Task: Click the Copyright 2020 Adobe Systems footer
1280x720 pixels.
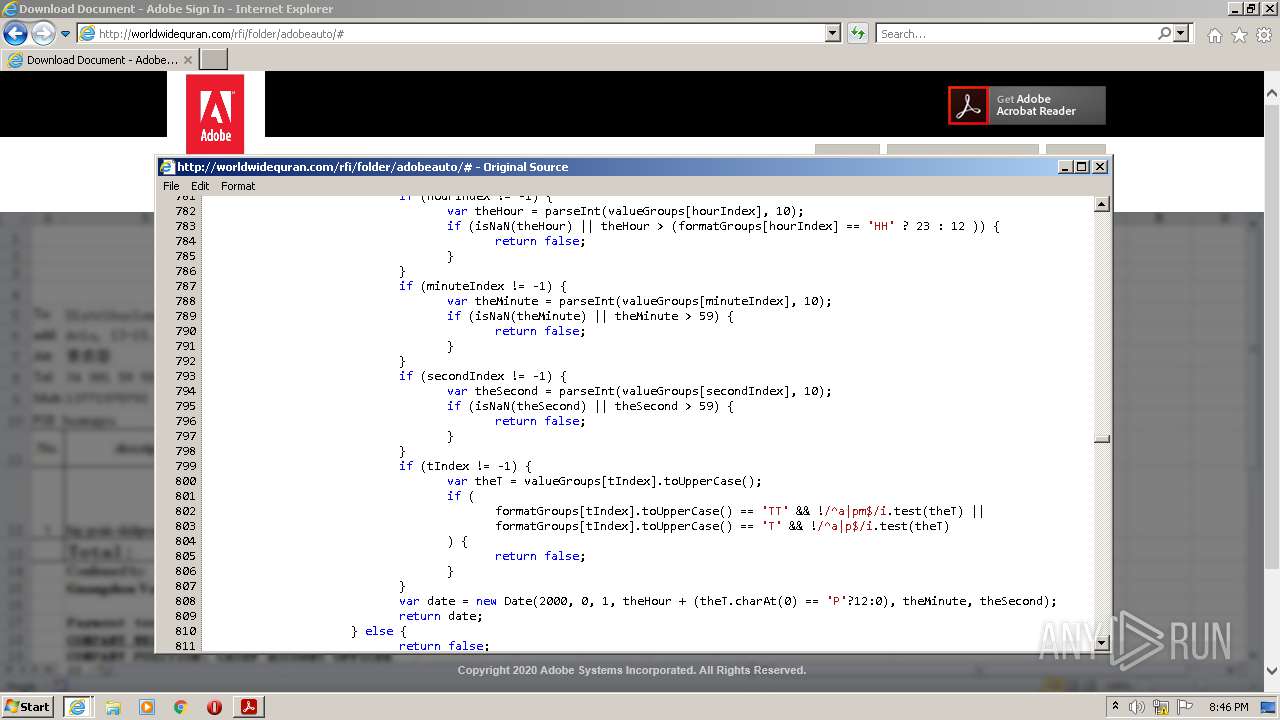Action: (632, 670)
